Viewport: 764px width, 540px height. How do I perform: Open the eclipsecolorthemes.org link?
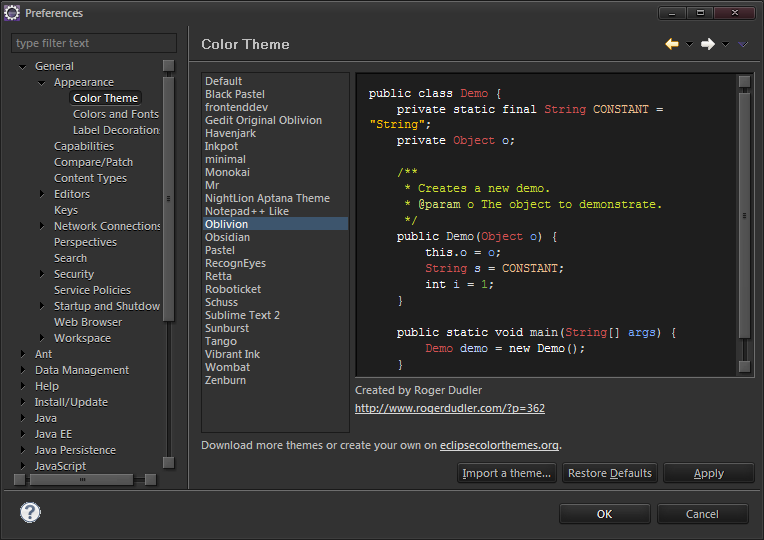pyautogui.click(x=499, y=445)
